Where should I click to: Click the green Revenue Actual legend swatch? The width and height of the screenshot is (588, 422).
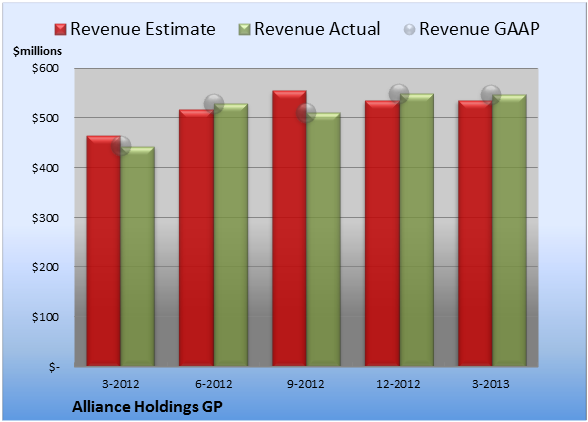244,29
